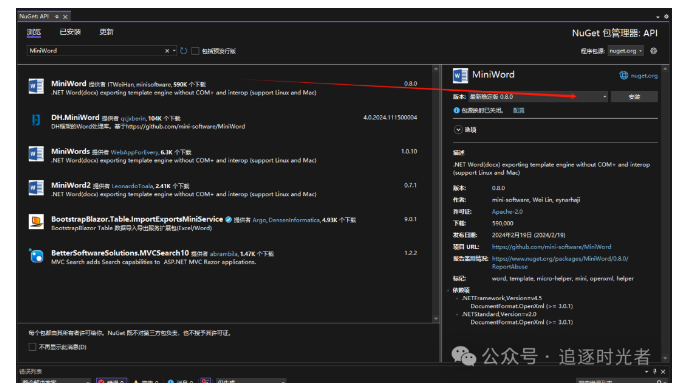Click the verified badge on BootstrapBlazor package

[x=229, y=219]
